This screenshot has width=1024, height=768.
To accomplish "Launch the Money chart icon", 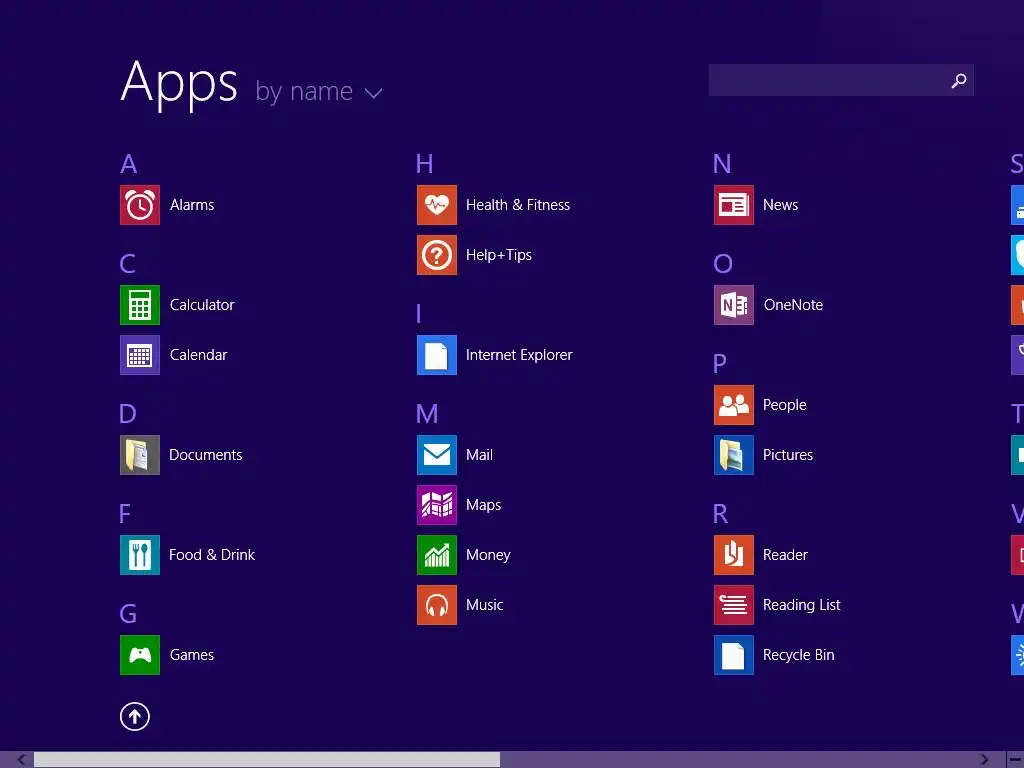I will 437,555.
